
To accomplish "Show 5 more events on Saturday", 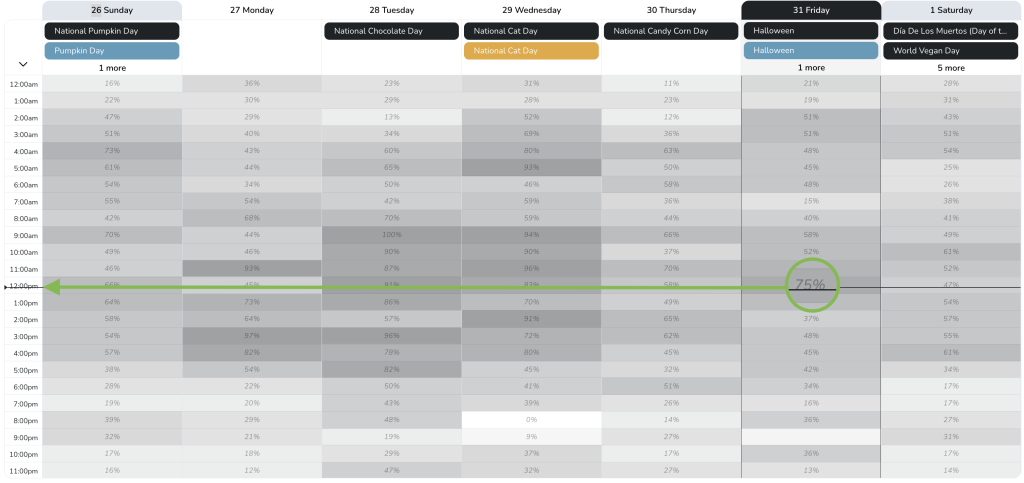I will [x=951, y=68].
